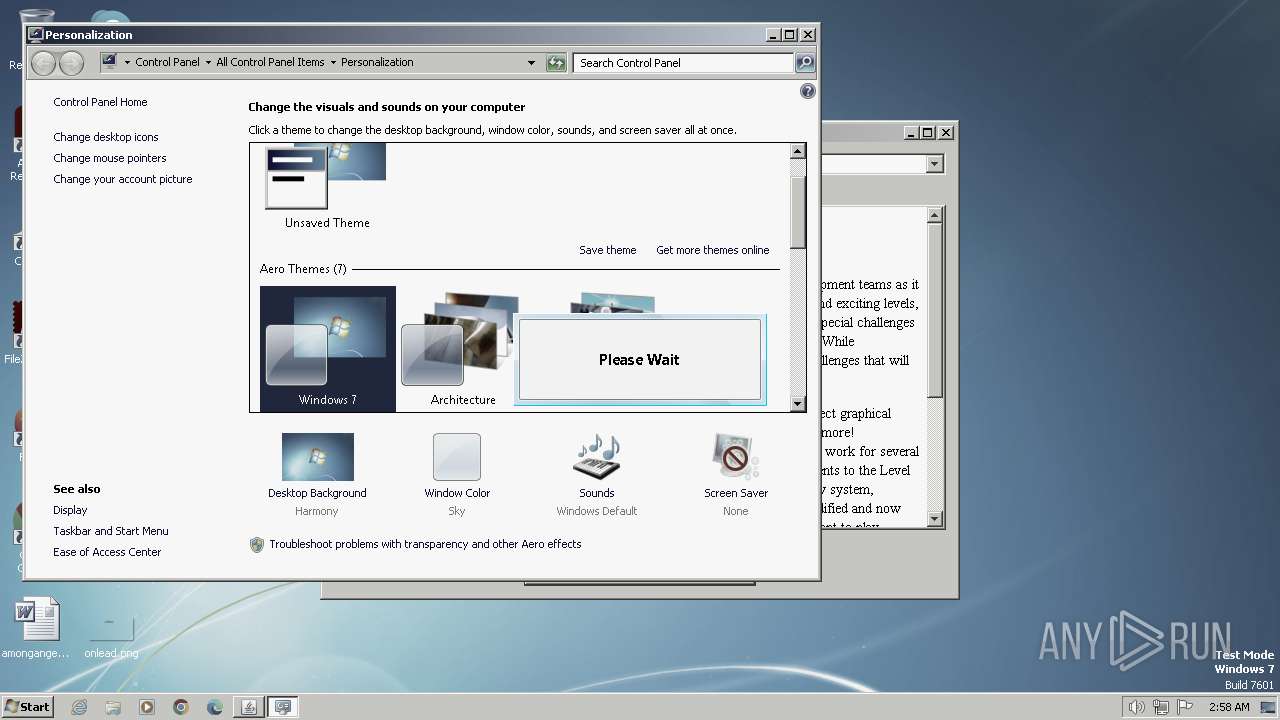This screenshot has width=1280, height=720.
Task: Open Internet Explorer from the taskbar
Action: 79,707
